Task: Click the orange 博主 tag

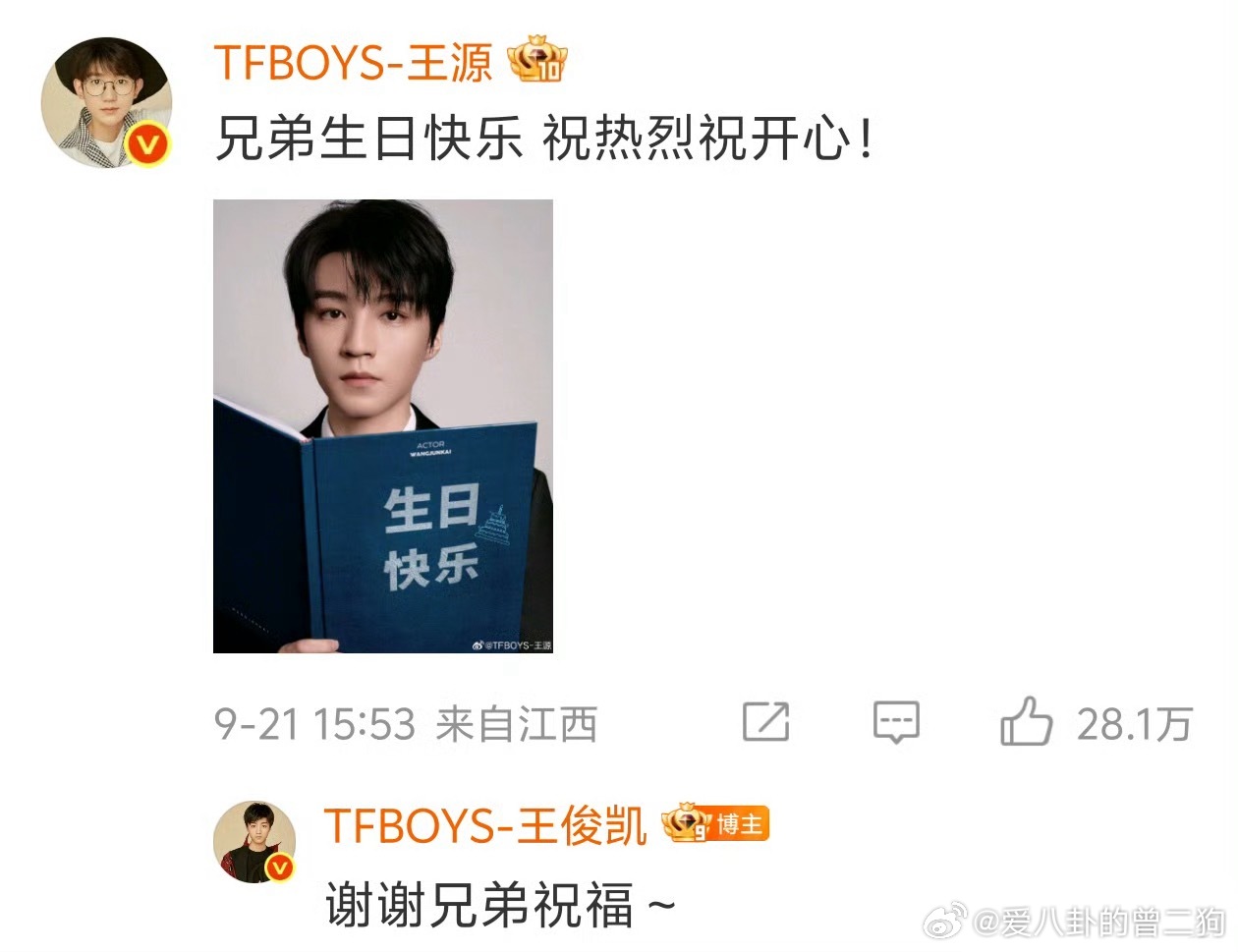Action: click(x=741, y=823)
